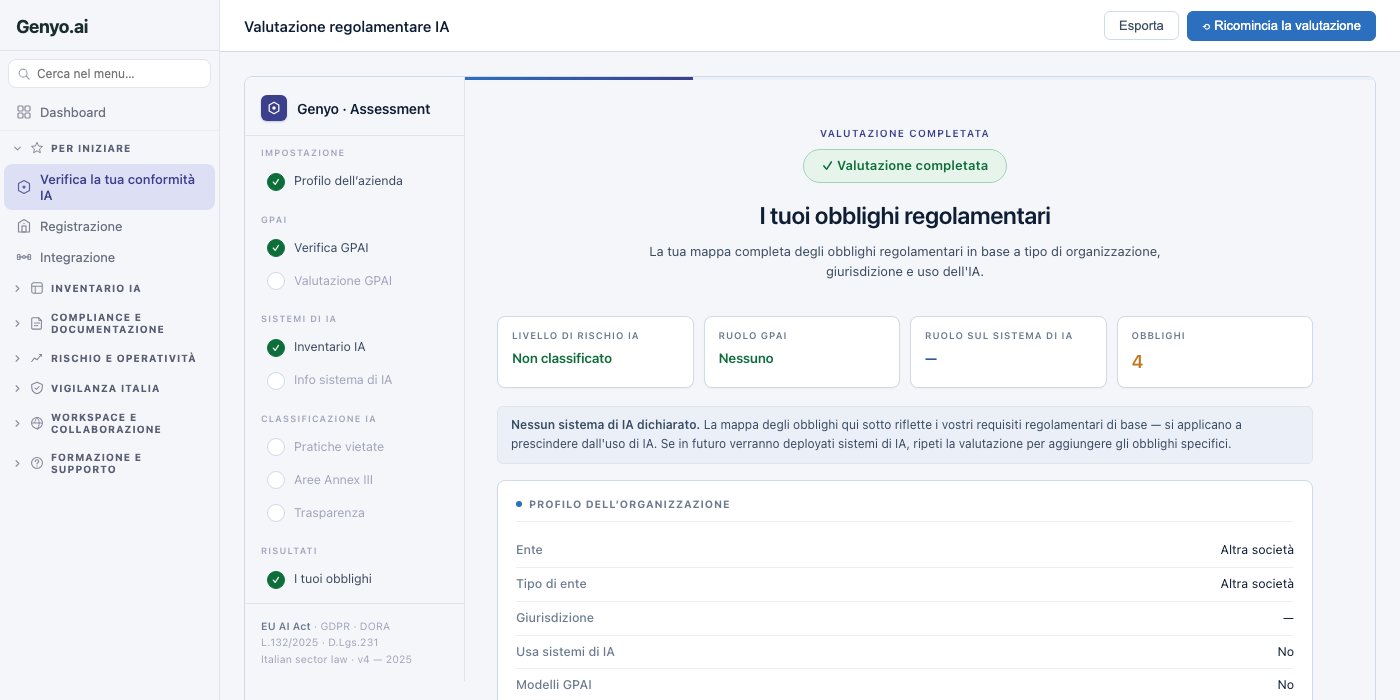Click the green check next to Inventario IA
The width and height of the screenshot is (1400, 700).
[276, 347]
